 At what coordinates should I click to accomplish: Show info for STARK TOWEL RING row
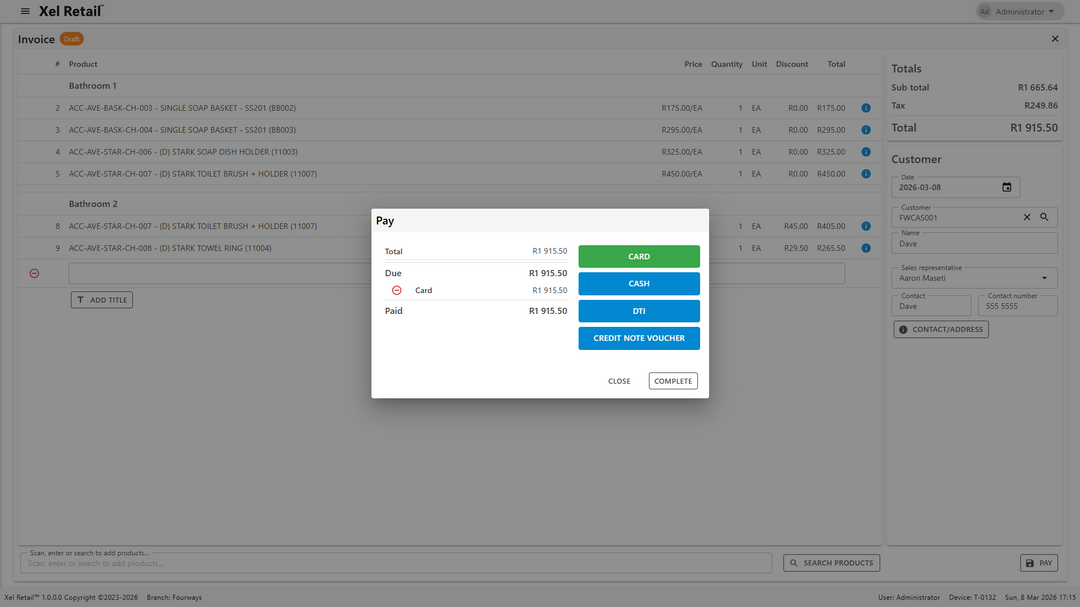coord(866,248)
